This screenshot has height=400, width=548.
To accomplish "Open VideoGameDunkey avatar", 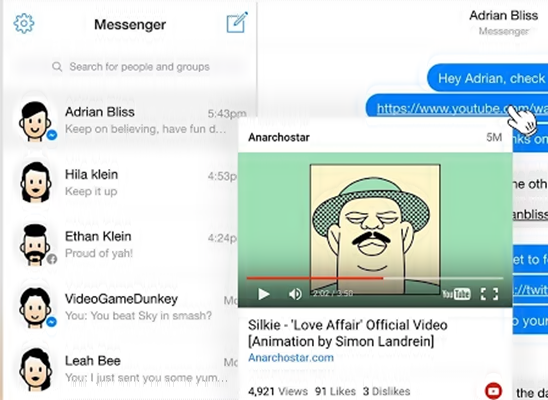I will point(35,307).
